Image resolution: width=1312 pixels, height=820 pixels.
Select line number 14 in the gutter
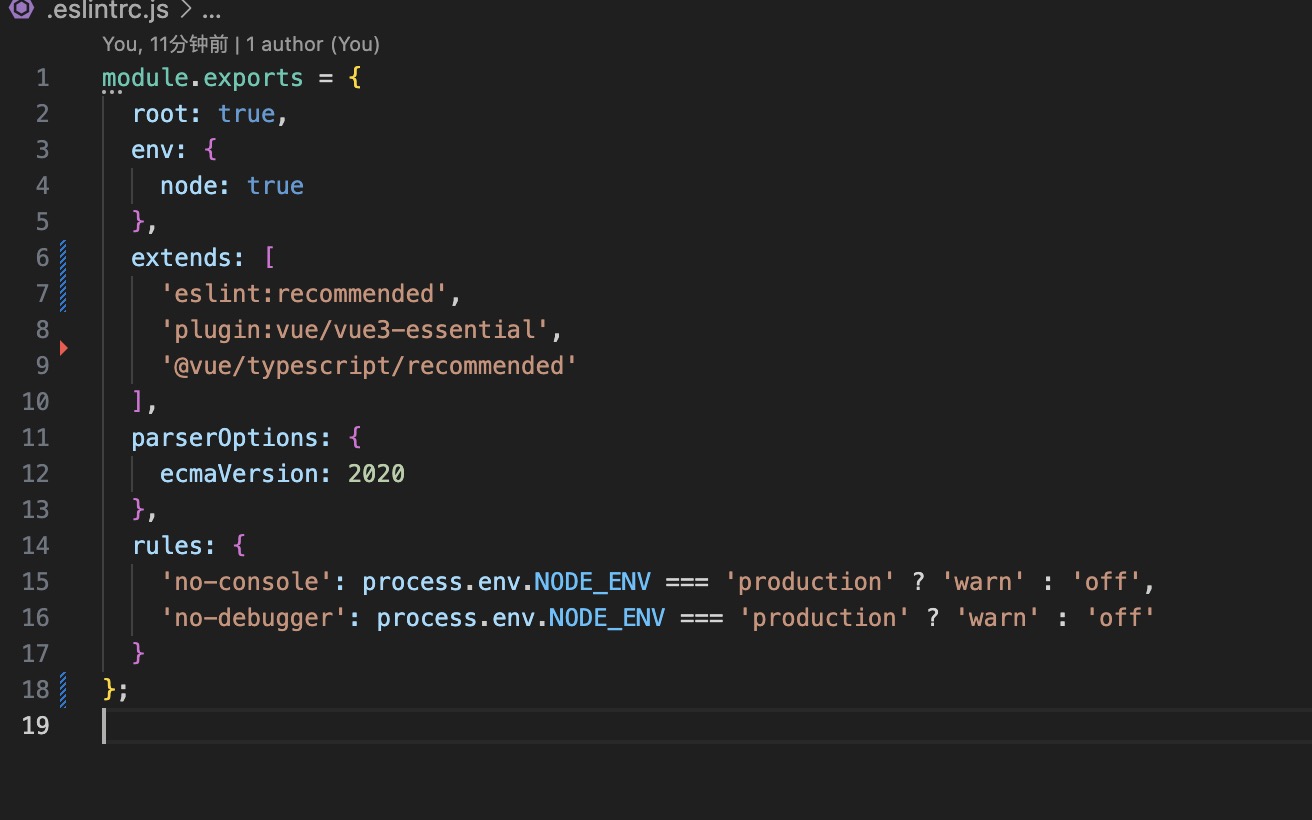click(35, 546)
